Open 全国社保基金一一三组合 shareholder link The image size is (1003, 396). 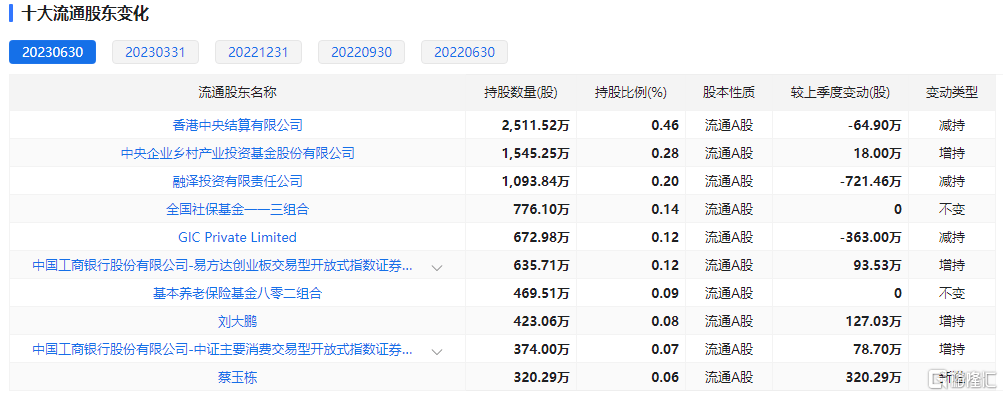pyautogui.click(x=237, y=209)
